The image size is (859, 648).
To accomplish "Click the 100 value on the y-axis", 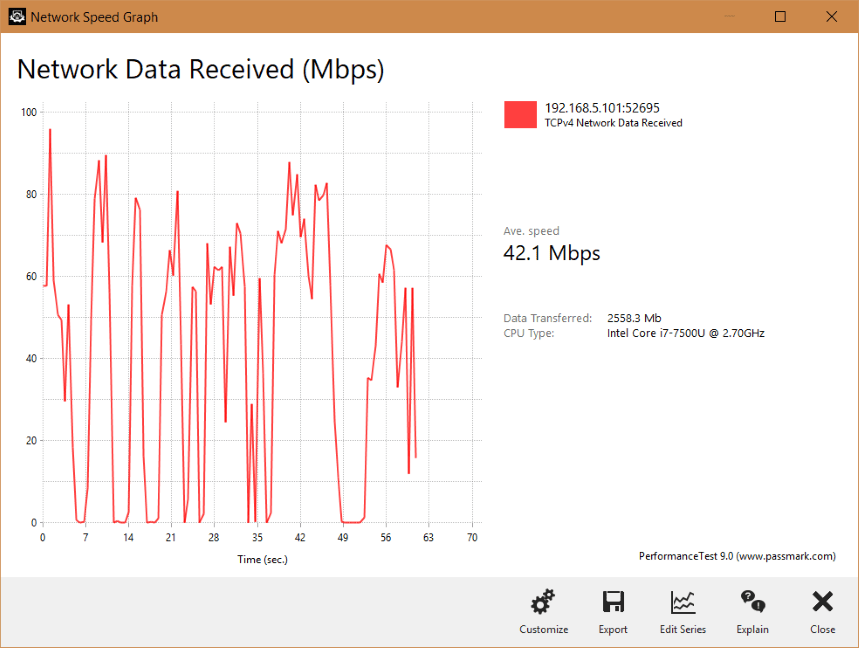I will tap(29, 112).
